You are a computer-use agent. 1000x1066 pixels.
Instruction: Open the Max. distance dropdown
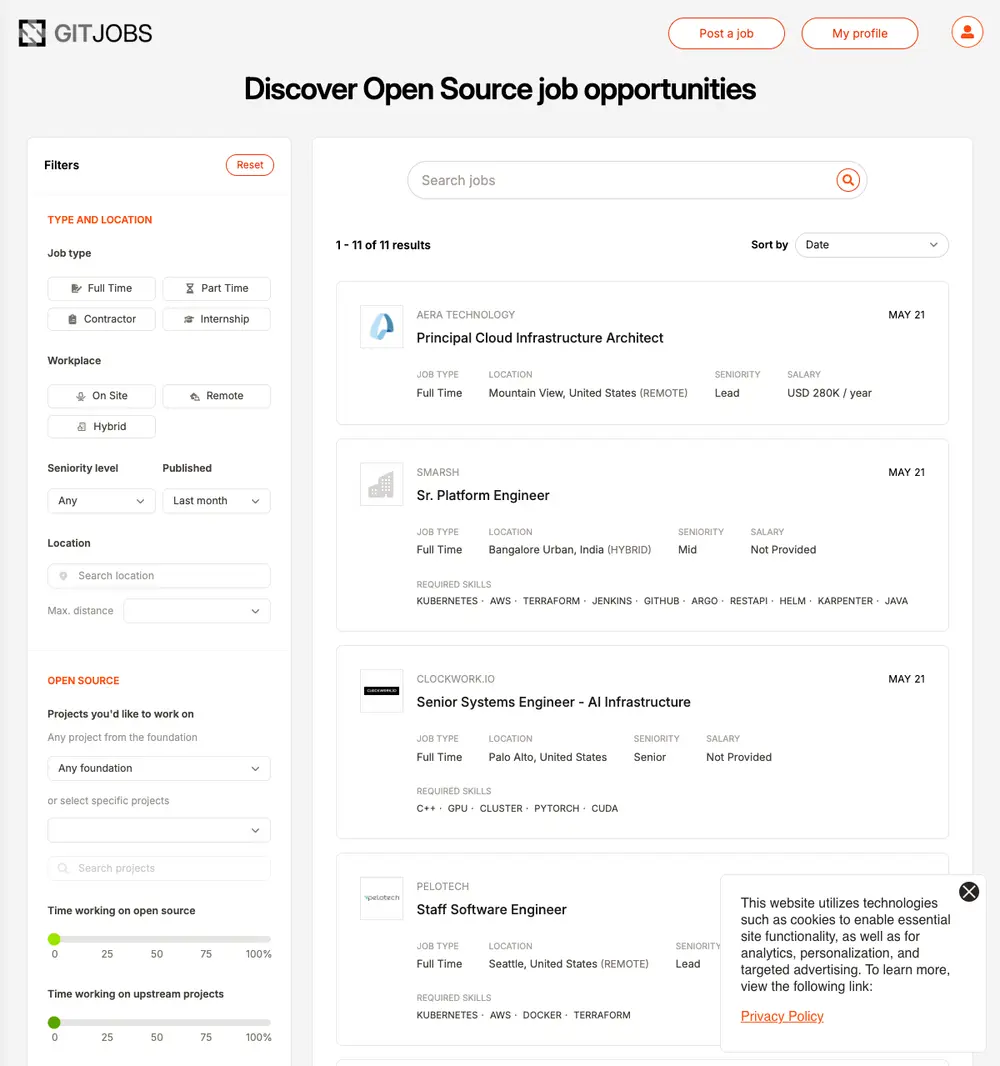pyautogui.click(x=197, y=611)
